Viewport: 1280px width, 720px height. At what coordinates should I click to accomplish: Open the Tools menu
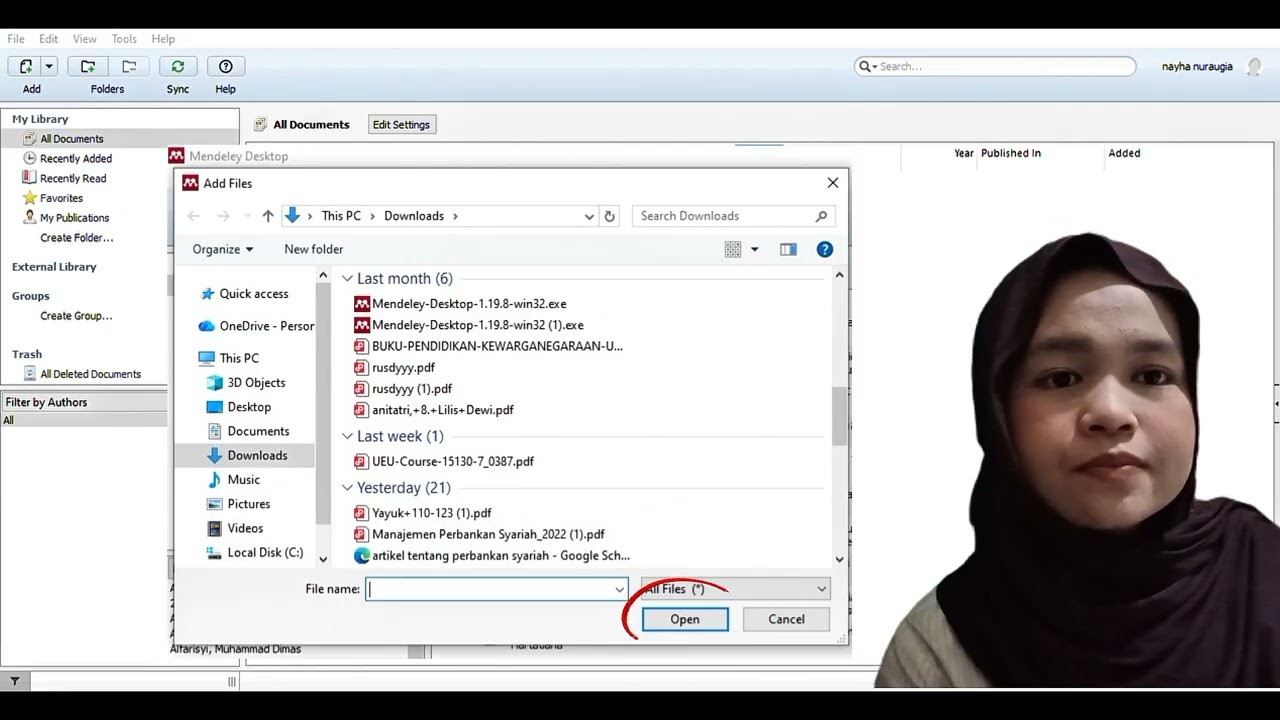(124, 39)
